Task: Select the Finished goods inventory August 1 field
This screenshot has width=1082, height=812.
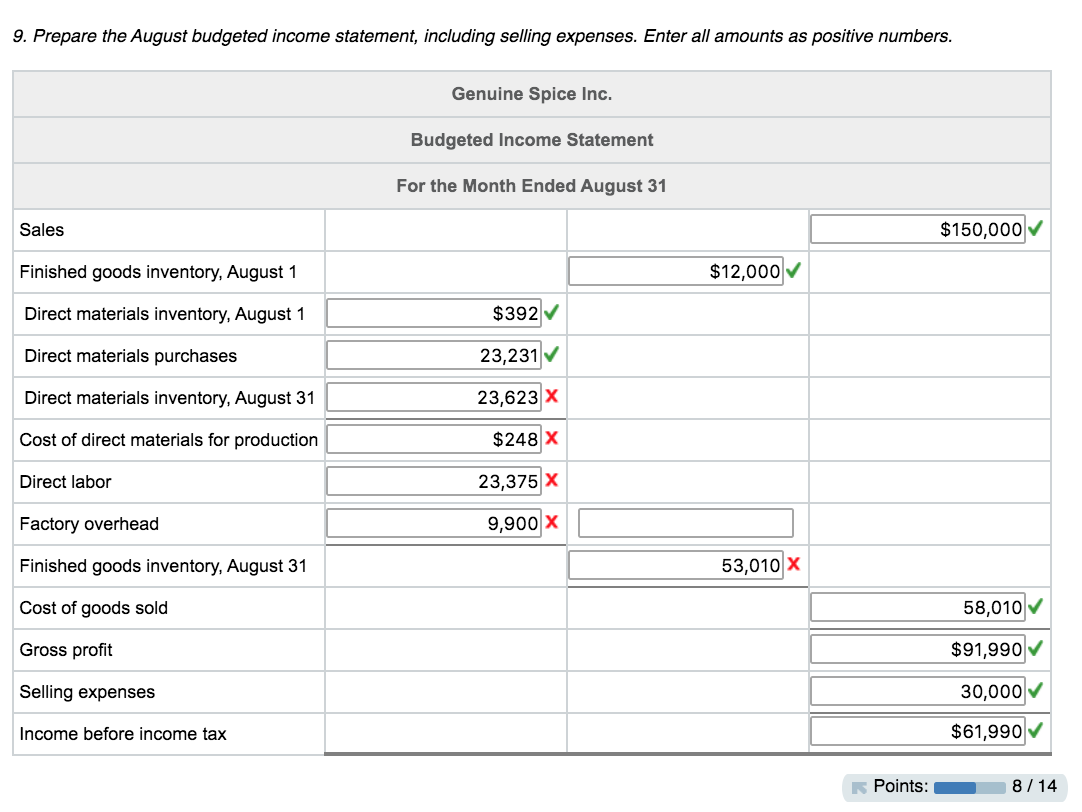Action: tap(676, 271)
